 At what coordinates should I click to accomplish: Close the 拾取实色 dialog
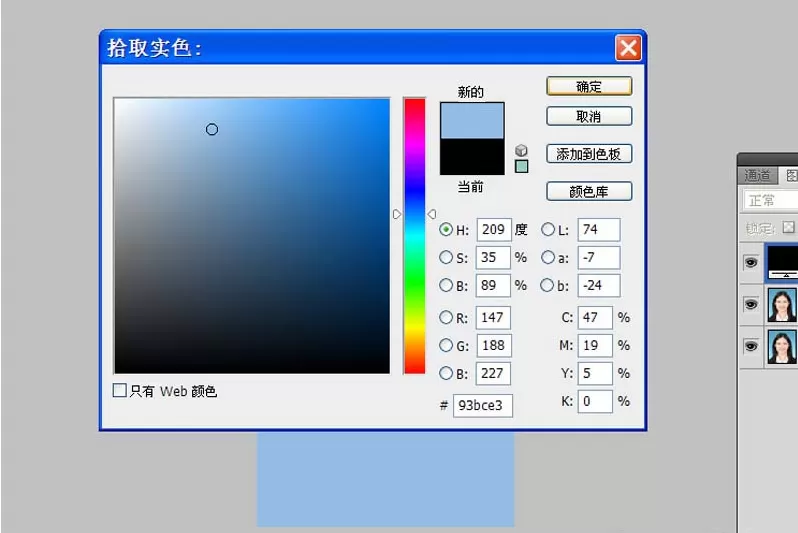point(628,48)
